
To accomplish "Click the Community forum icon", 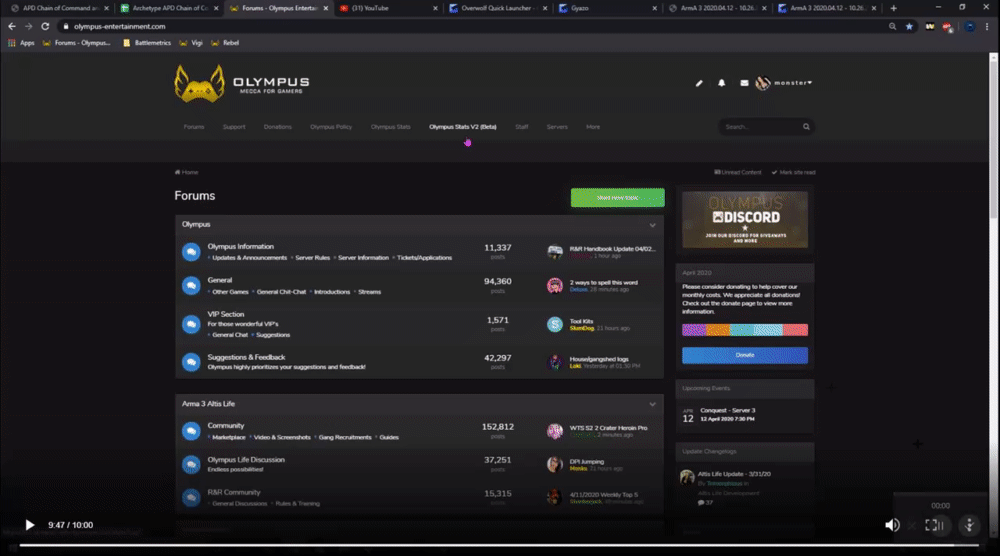I will tap(191, 431).
